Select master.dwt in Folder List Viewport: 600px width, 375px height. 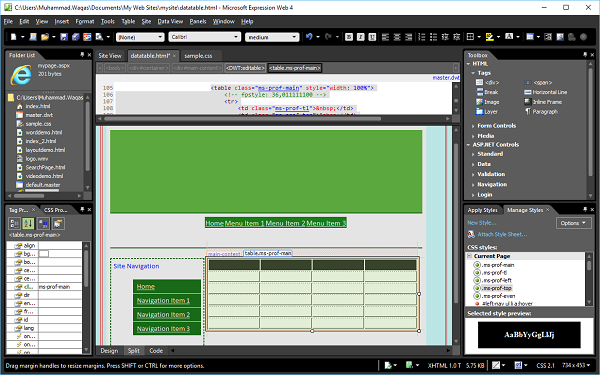pos(39,115)
